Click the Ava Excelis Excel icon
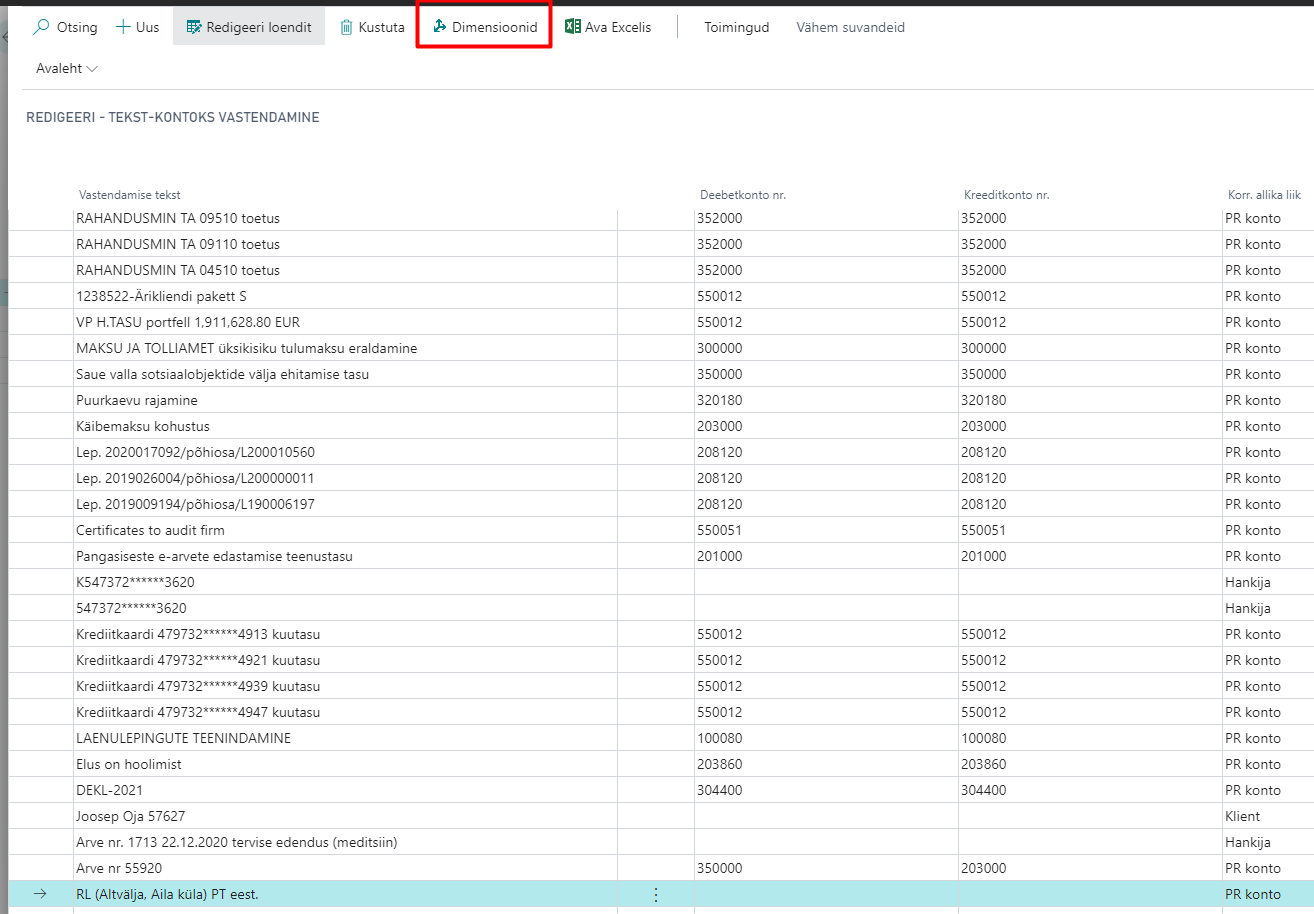The image size is (1314, 914). point(573,27)
